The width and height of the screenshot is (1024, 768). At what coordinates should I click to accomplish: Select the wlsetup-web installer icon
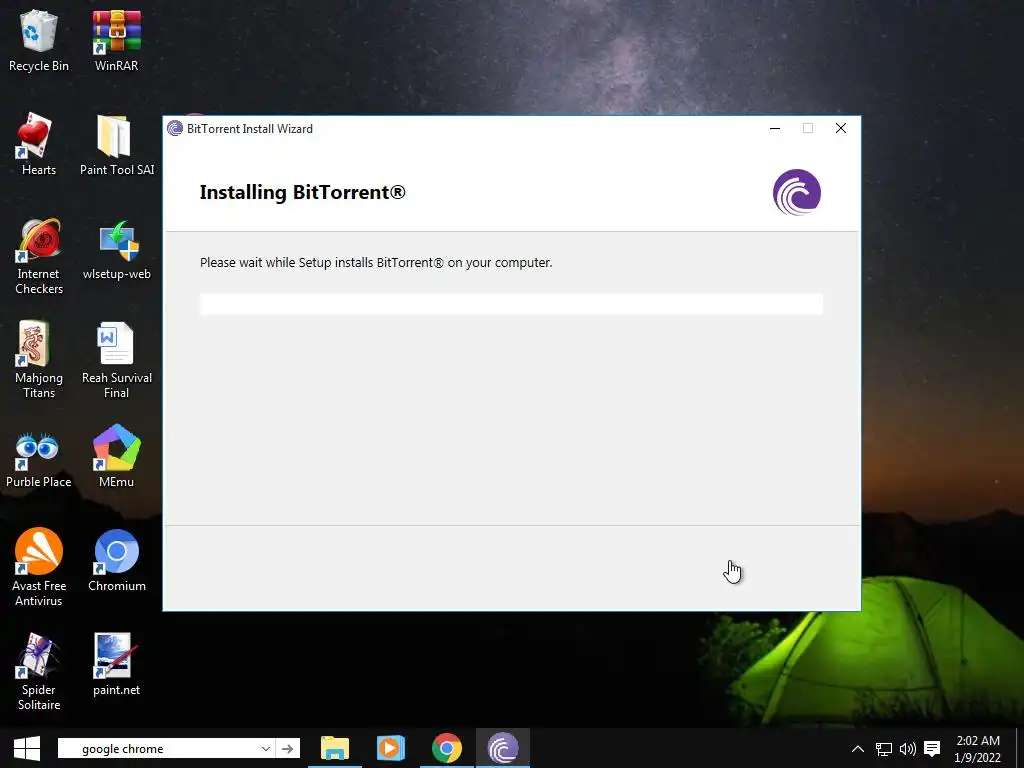pos(117,249)
